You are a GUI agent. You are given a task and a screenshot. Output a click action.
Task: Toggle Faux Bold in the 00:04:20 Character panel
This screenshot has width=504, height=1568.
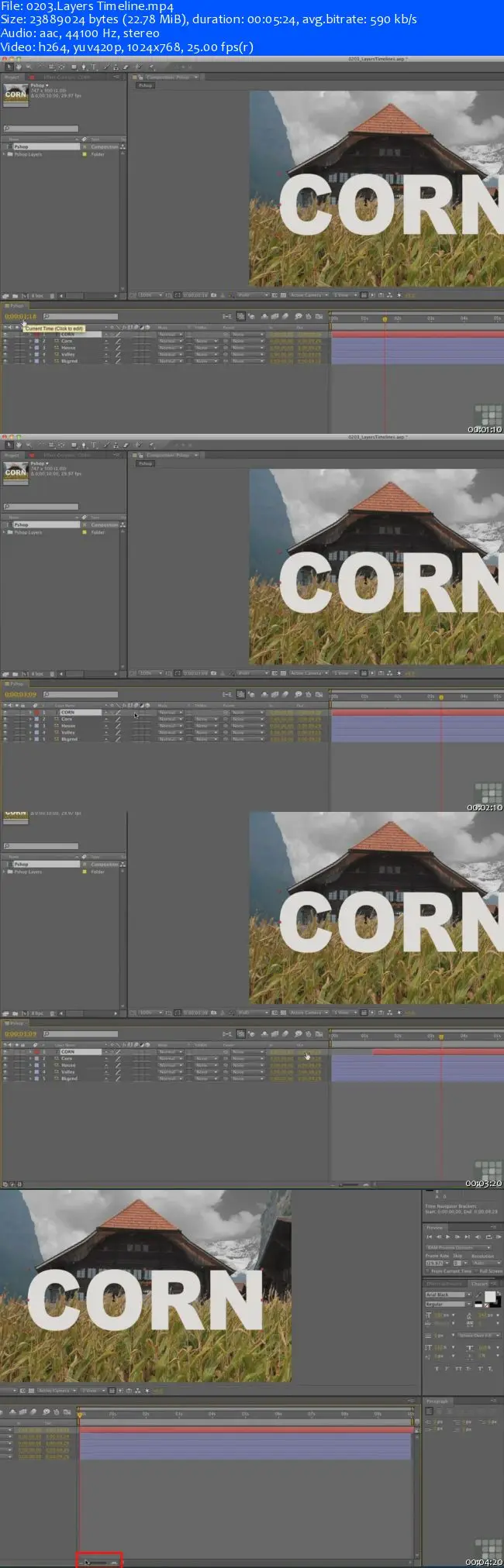[x=436, y=1369]
